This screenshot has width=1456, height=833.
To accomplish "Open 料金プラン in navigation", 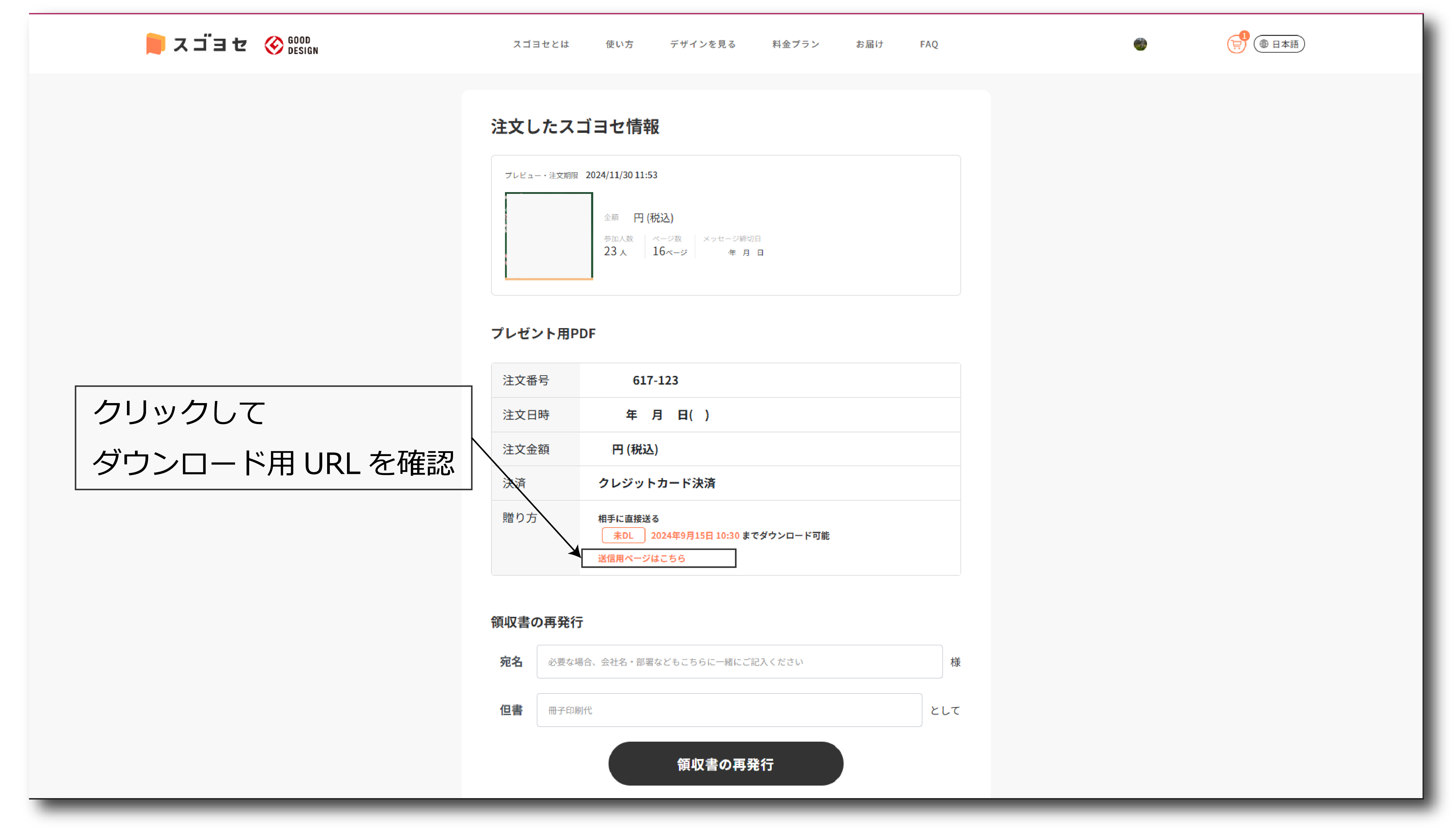I will 795,44.
